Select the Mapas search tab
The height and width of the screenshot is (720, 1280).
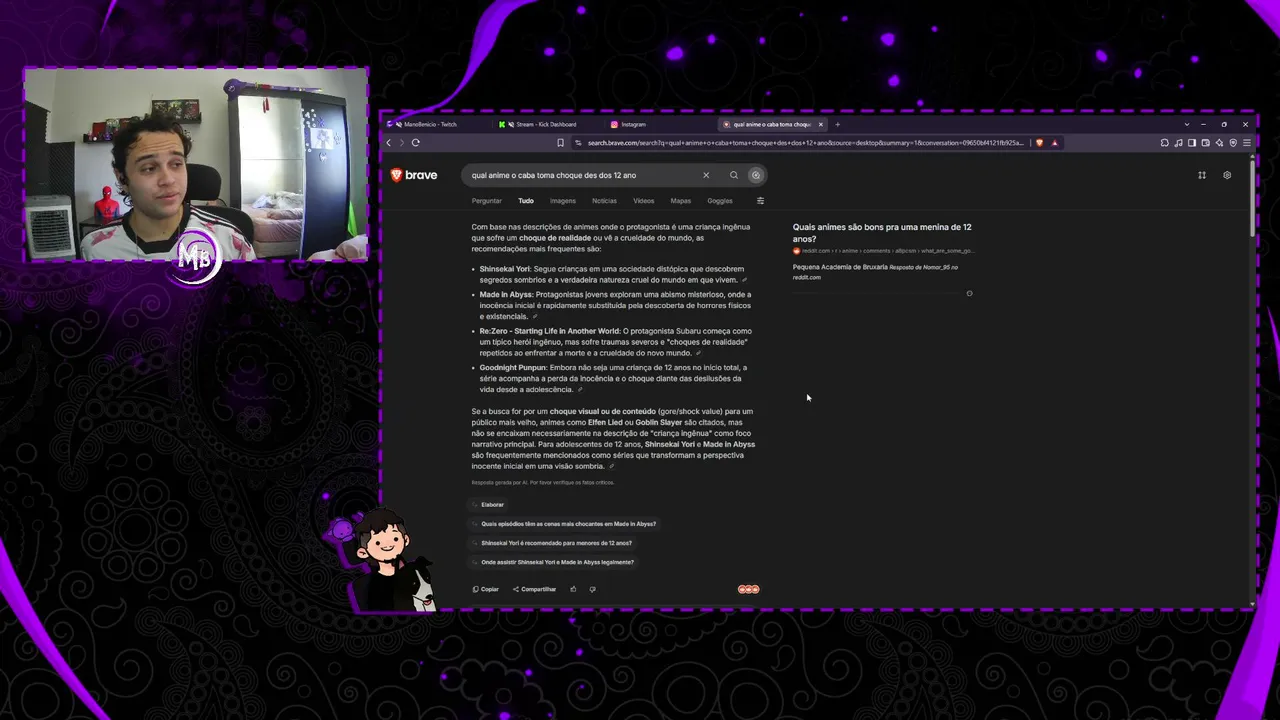[x=681, y=201]
